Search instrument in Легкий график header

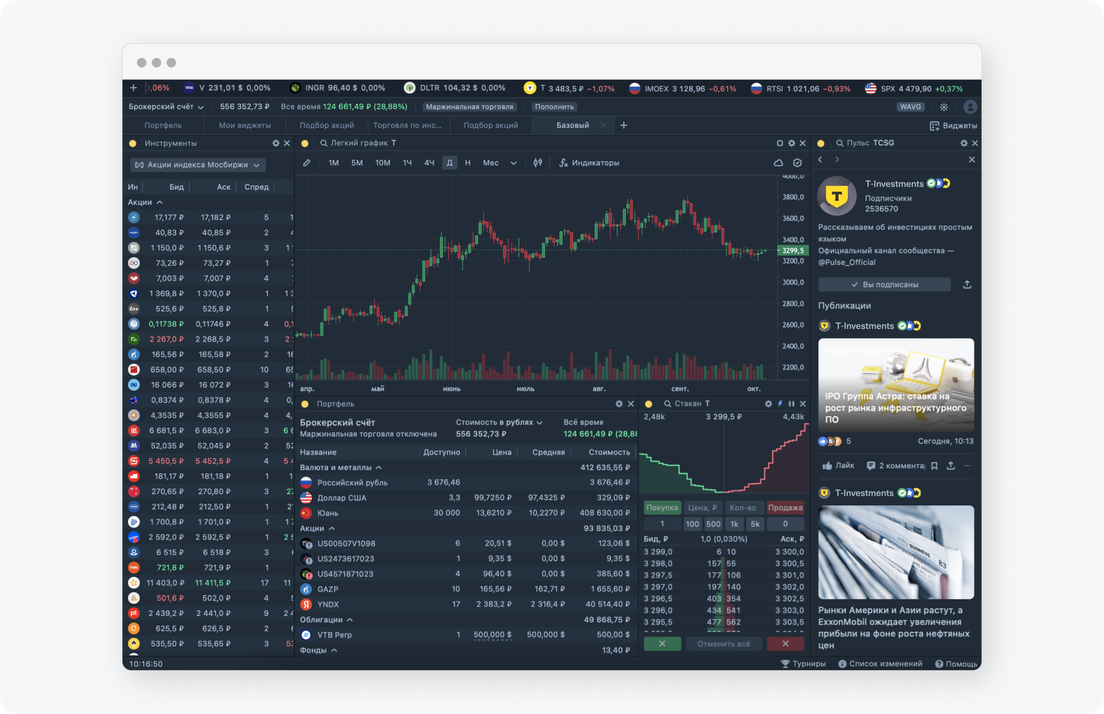click(324, 143)
